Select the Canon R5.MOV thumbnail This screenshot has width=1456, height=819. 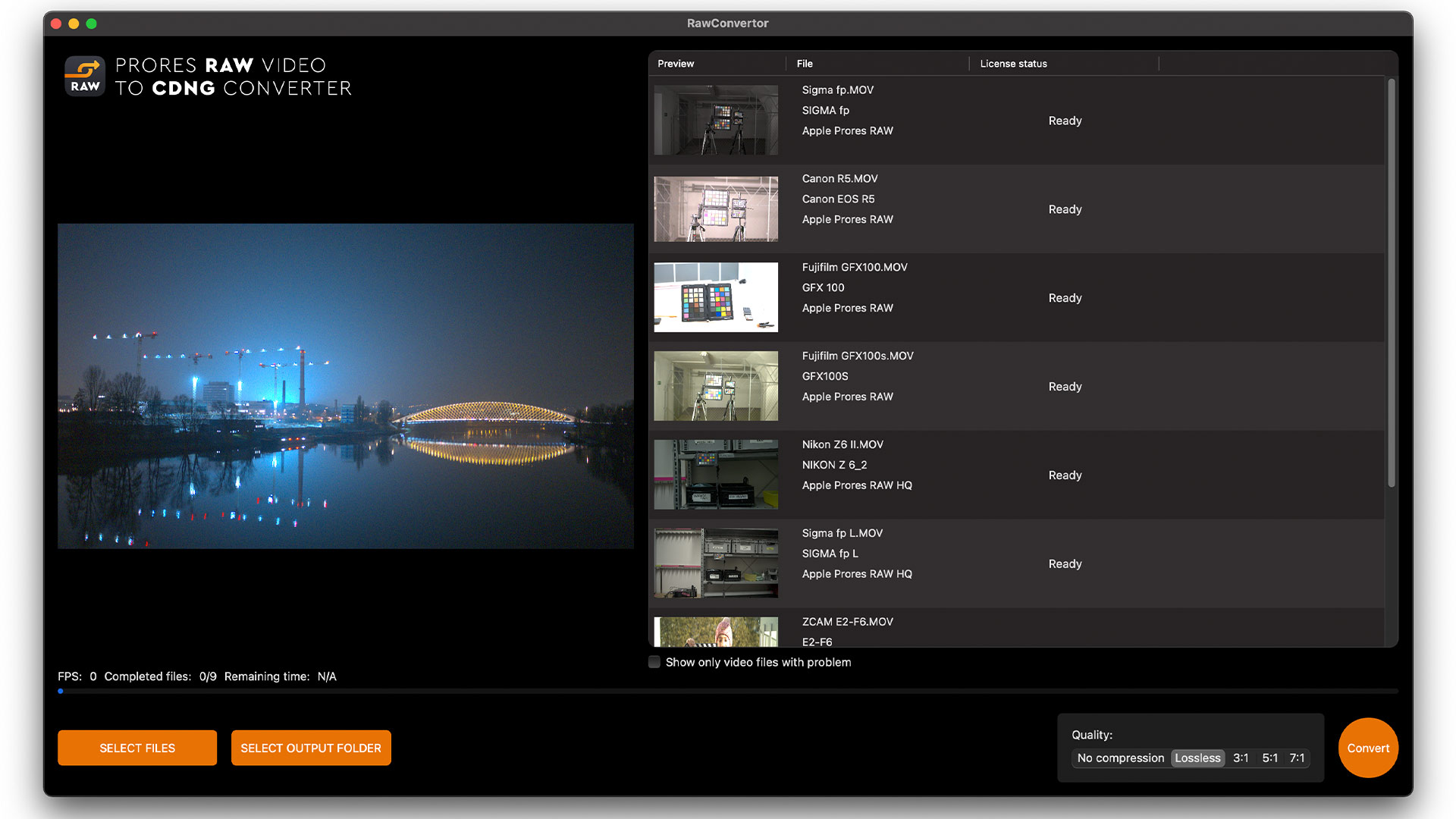[716, 209]
